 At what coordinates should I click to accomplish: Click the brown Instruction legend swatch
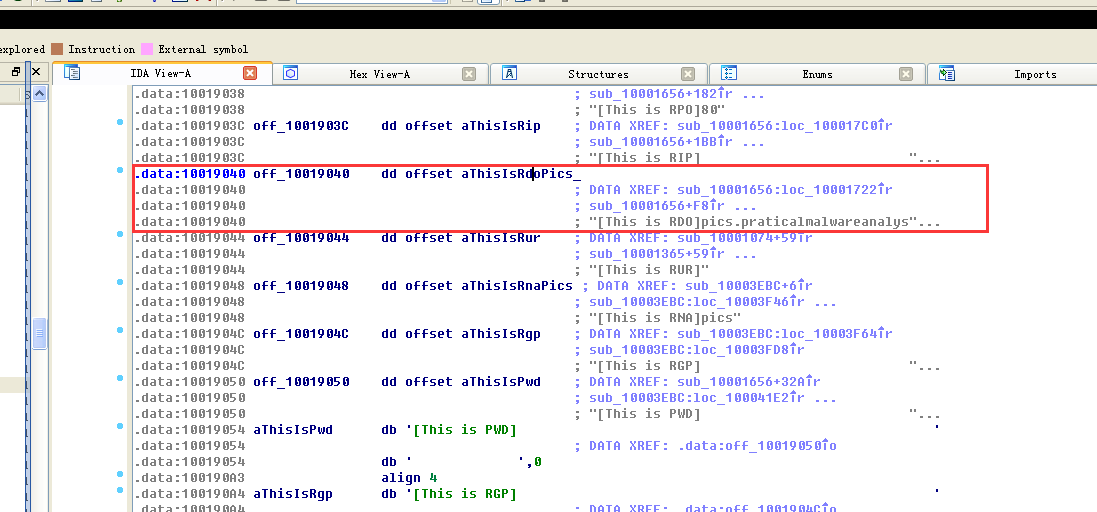57,49
